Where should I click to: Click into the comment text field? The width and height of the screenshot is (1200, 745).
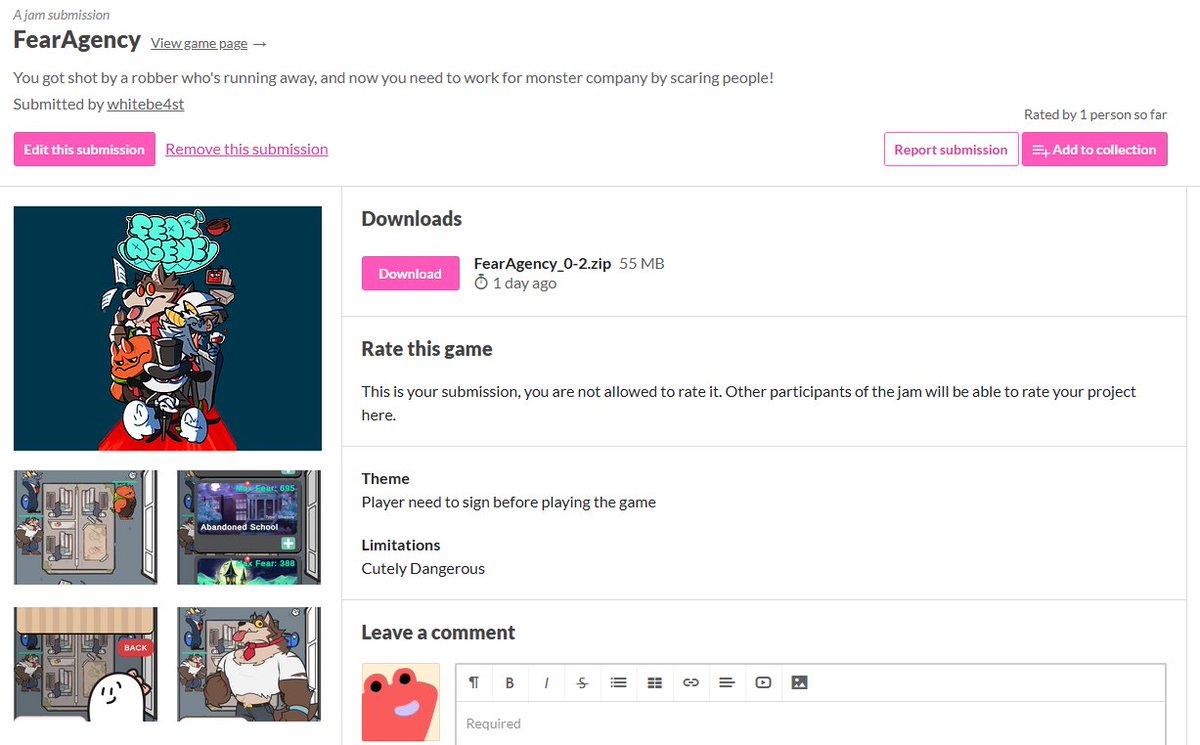click(811, 723)
